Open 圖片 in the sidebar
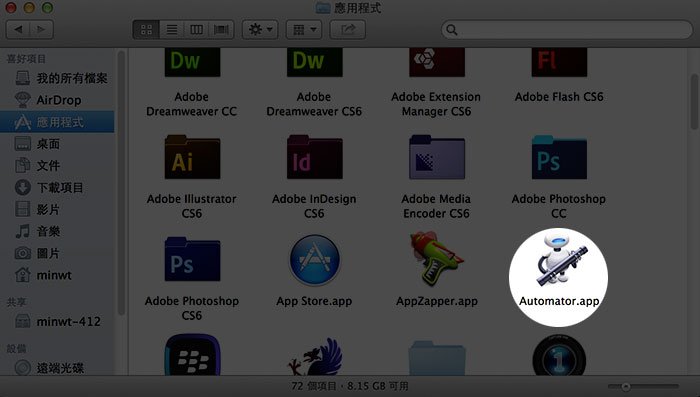Viewport: 700px width, 397px height. point(57,253)
